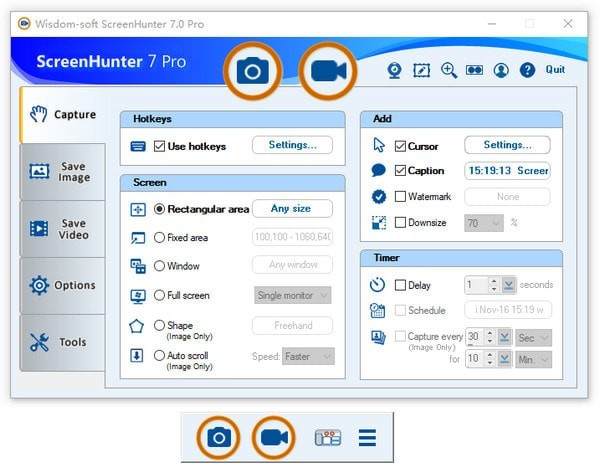The height and width of the screenshot is (468, 600).
Task: Open the webcam icon in header
Action: click(396, 70)
